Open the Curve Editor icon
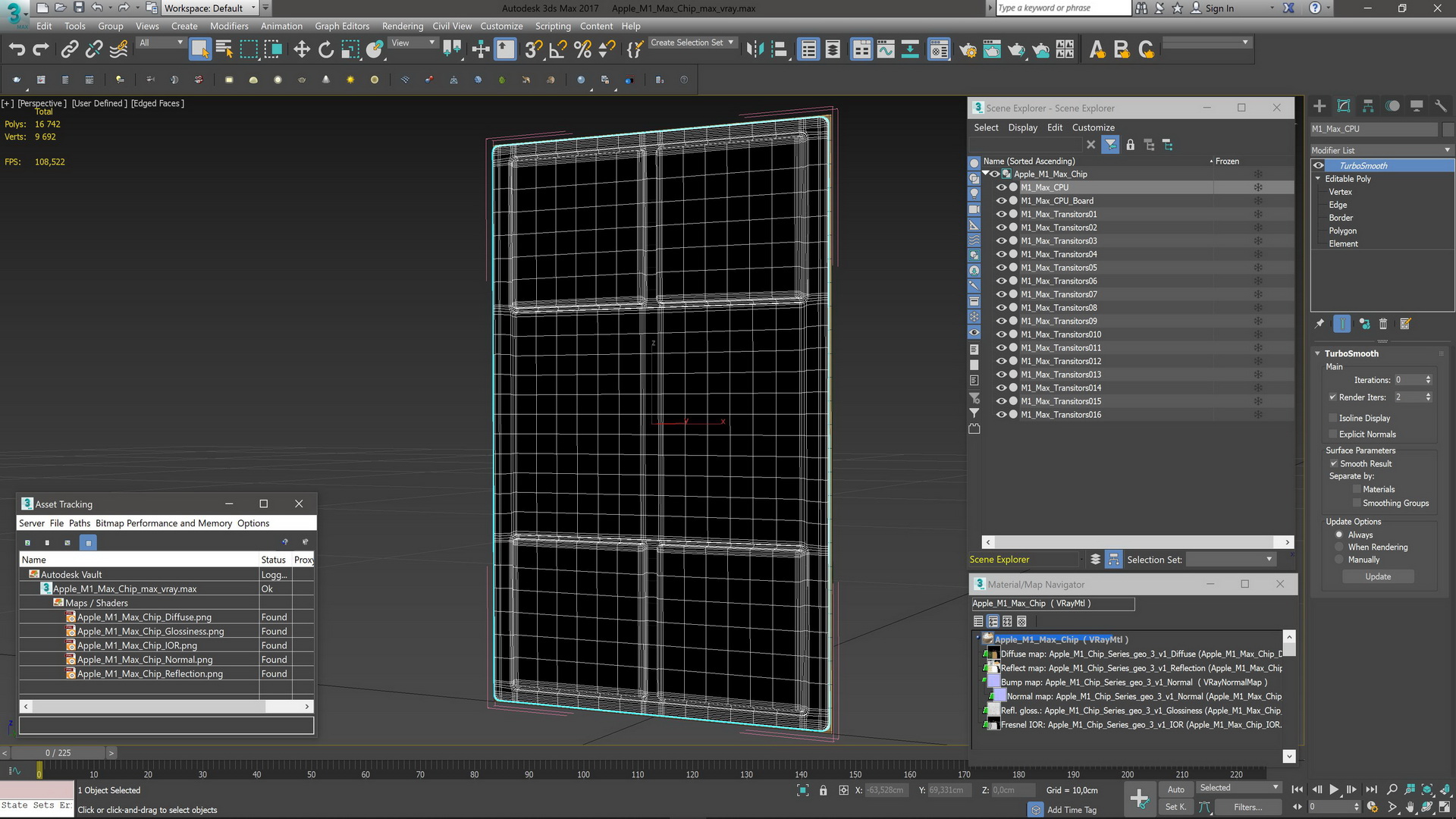This screenshot has width=1456, height=819. pos(885,50)
